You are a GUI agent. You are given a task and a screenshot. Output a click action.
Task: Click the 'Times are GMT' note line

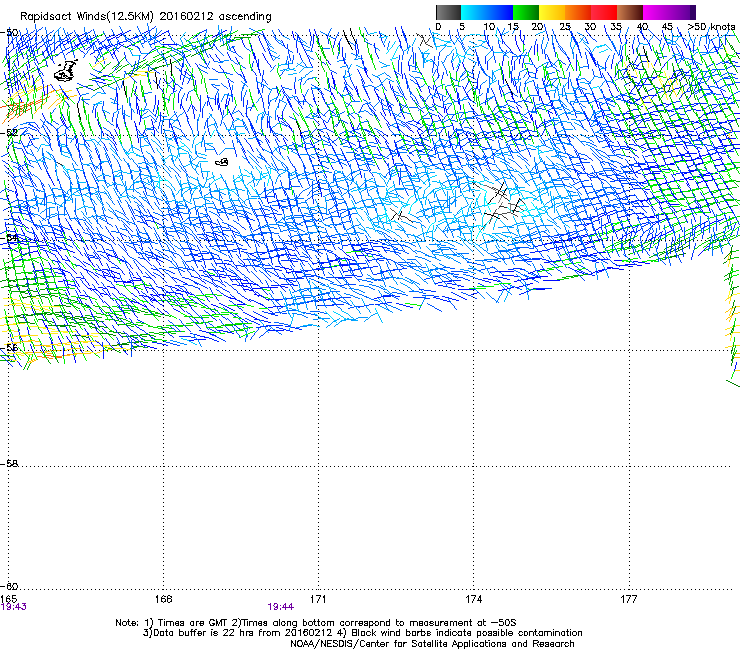[316, 623]
